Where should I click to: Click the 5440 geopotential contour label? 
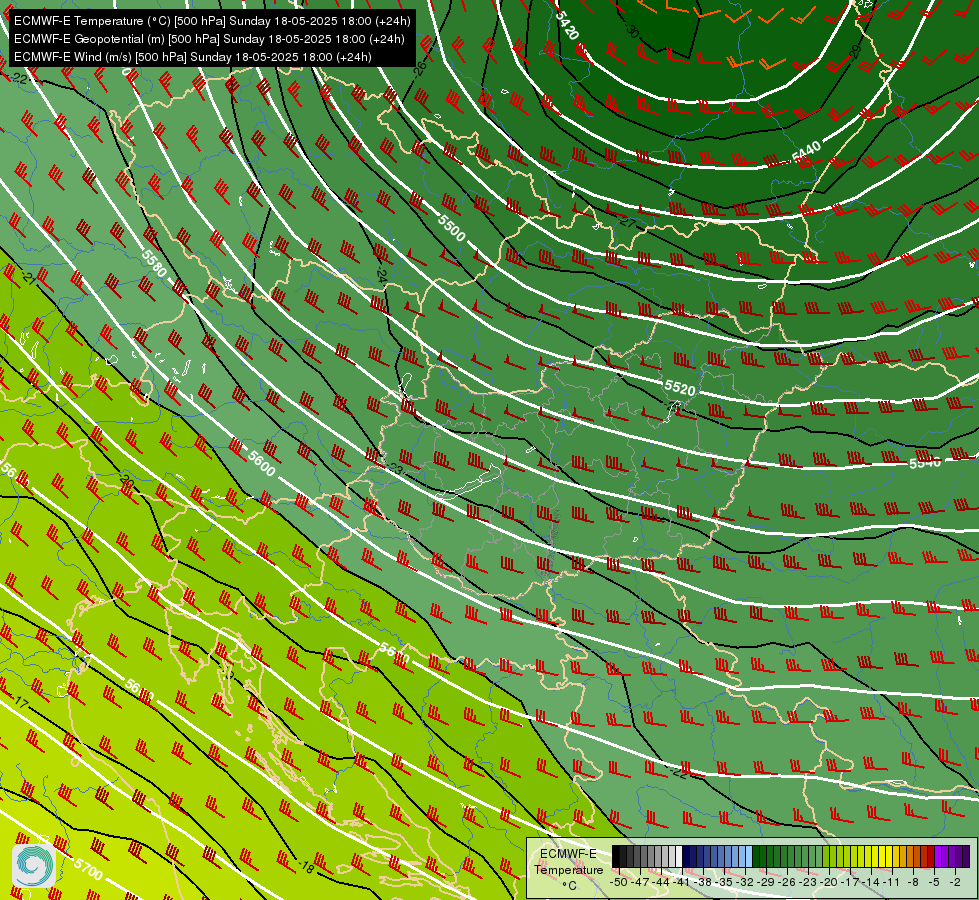tap(806, 151)
